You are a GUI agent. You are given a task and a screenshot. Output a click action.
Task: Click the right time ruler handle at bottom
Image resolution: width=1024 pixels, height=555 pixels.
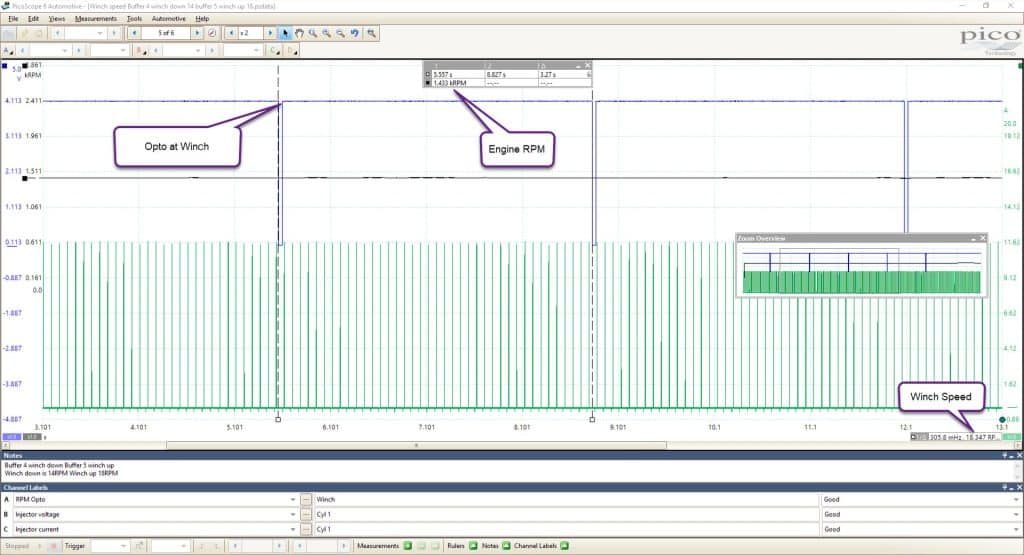(592, 419)
